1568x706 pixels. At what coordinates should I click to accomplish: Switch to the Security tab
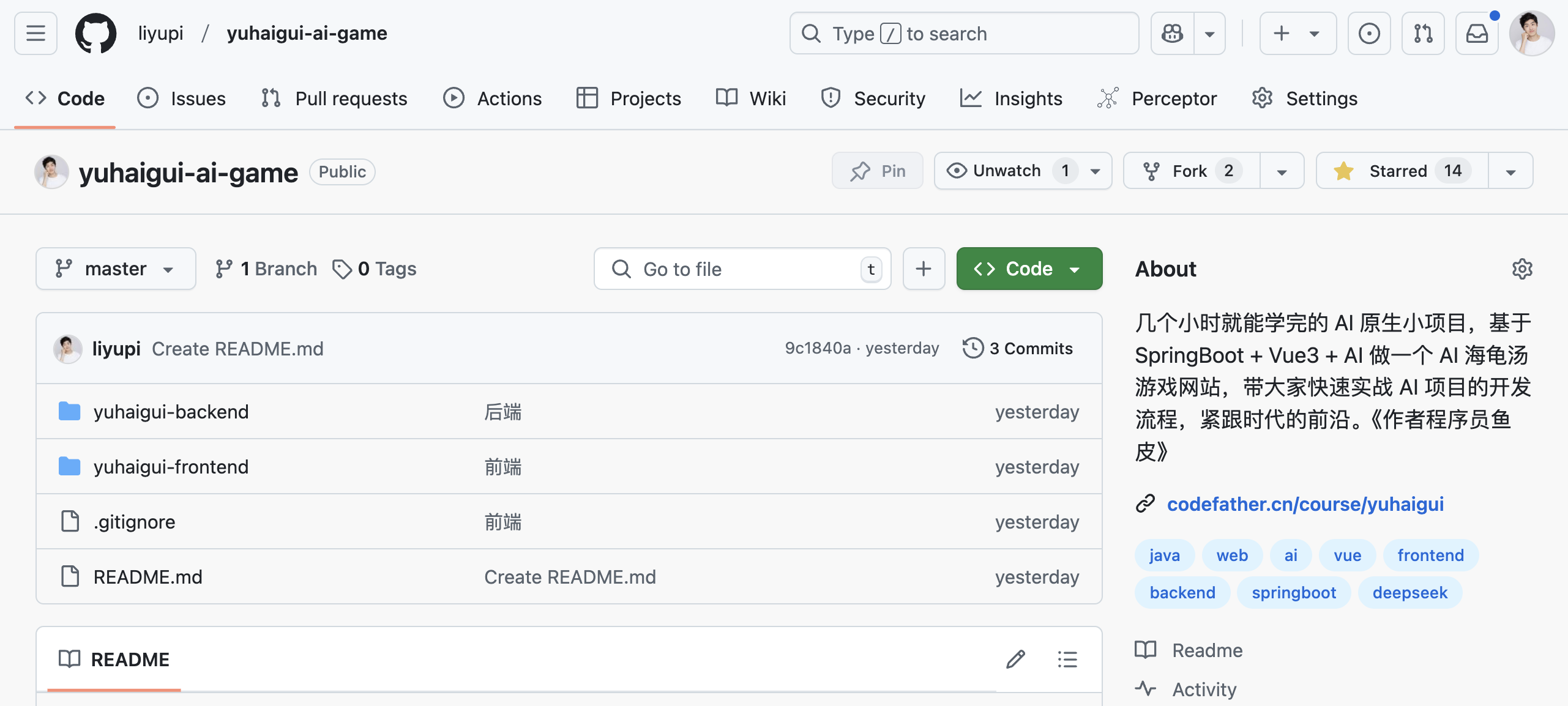(873, 98)
